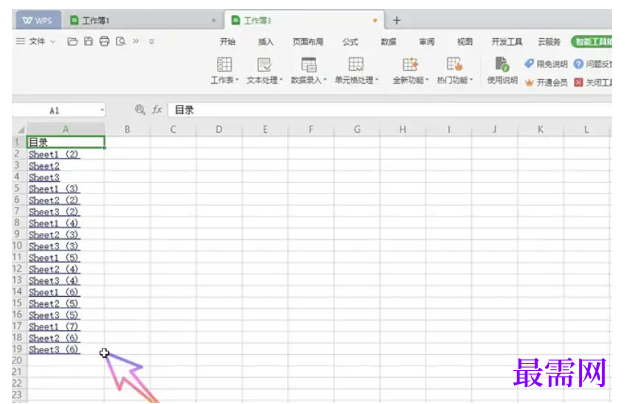The height and width of the screenshot is (404, 625).
Task: Click the formula bar showing 目录
Action: [389, 110]
